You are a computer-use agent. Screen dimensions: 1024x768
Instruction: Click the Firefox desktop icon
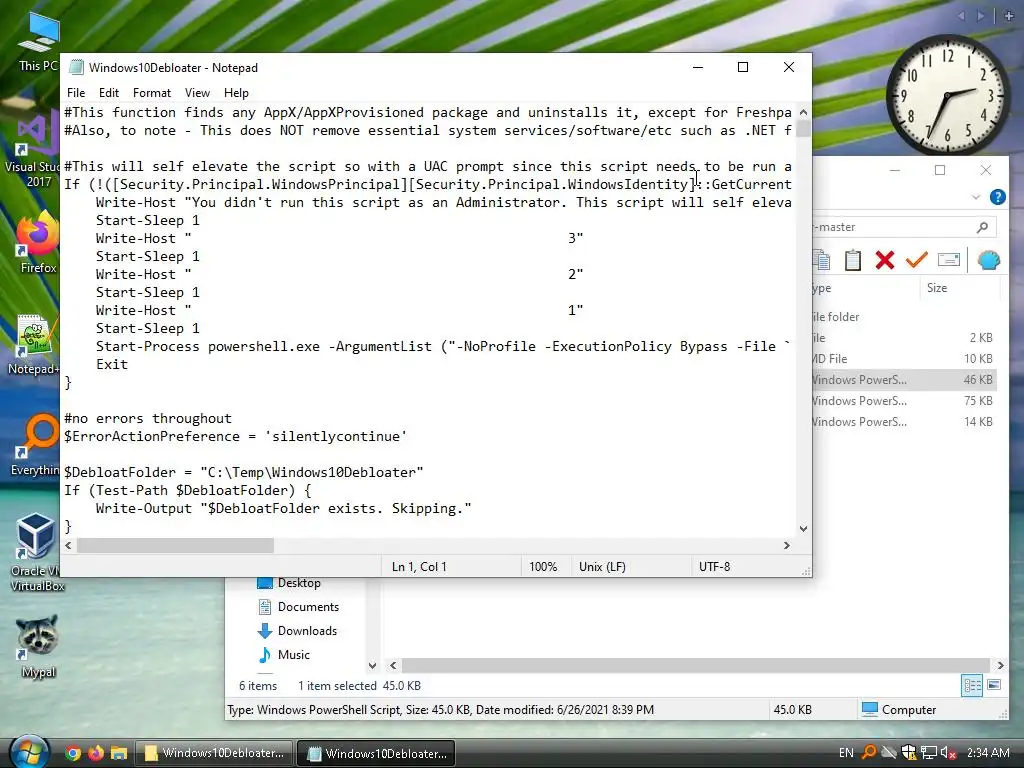coord(37,243)
